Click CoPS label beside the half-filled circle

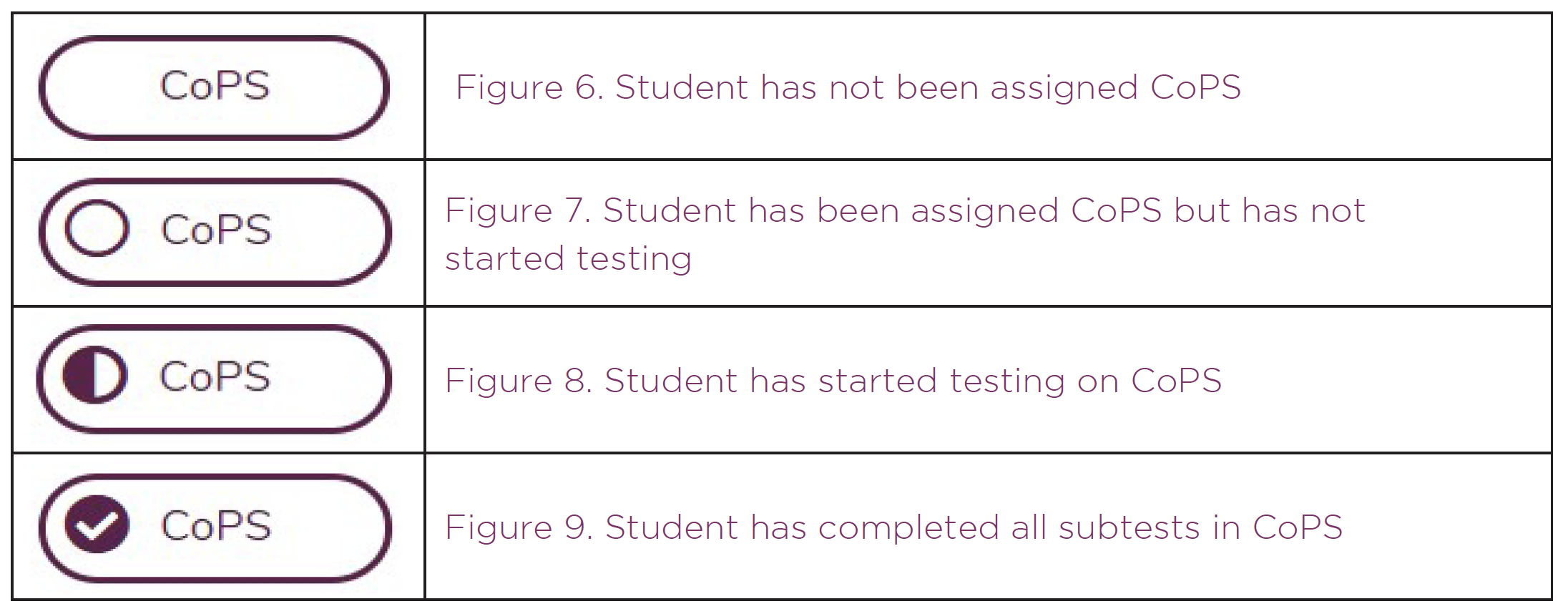[215, 376]
